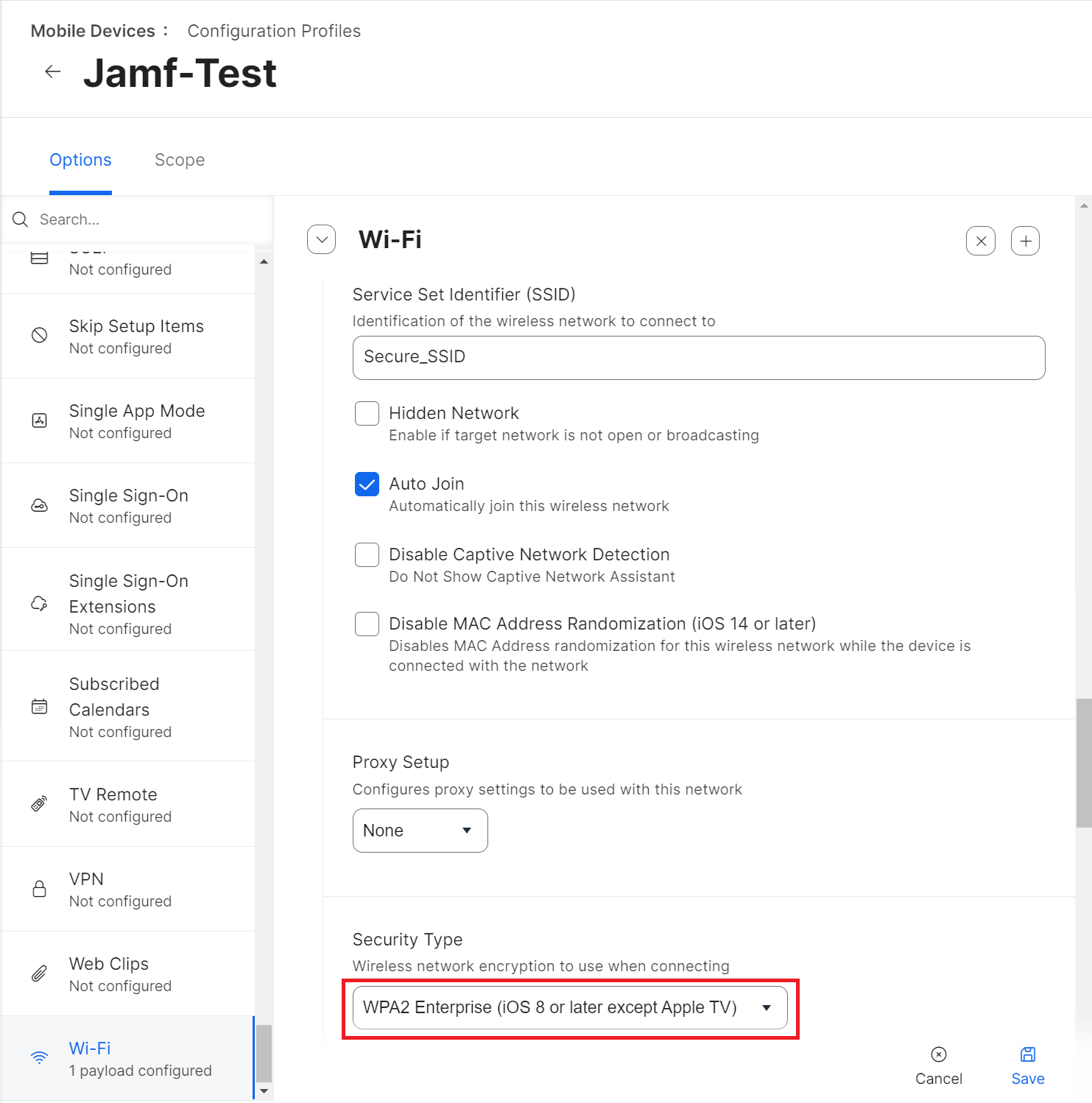Click the Single App Mode icon
The height and width of the screenshot is (1103, 1092).
click(40, 420)
